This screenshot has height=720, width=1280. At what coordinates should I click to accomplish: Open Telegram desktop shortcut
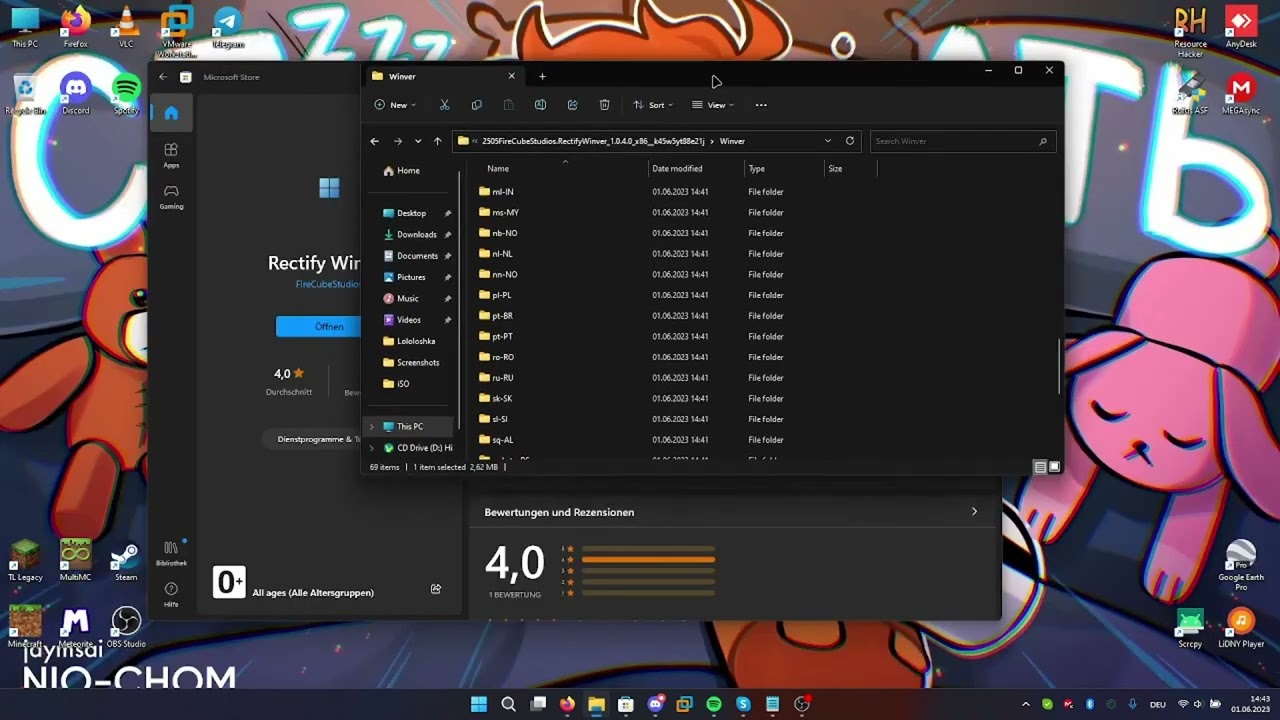click(227, 27)
